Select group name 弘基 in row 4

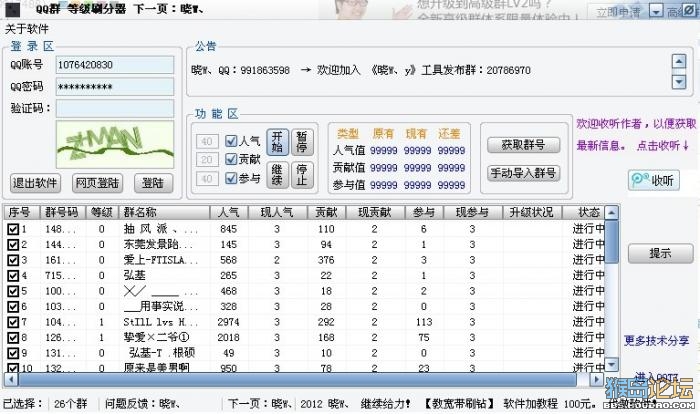click(134, 276)
